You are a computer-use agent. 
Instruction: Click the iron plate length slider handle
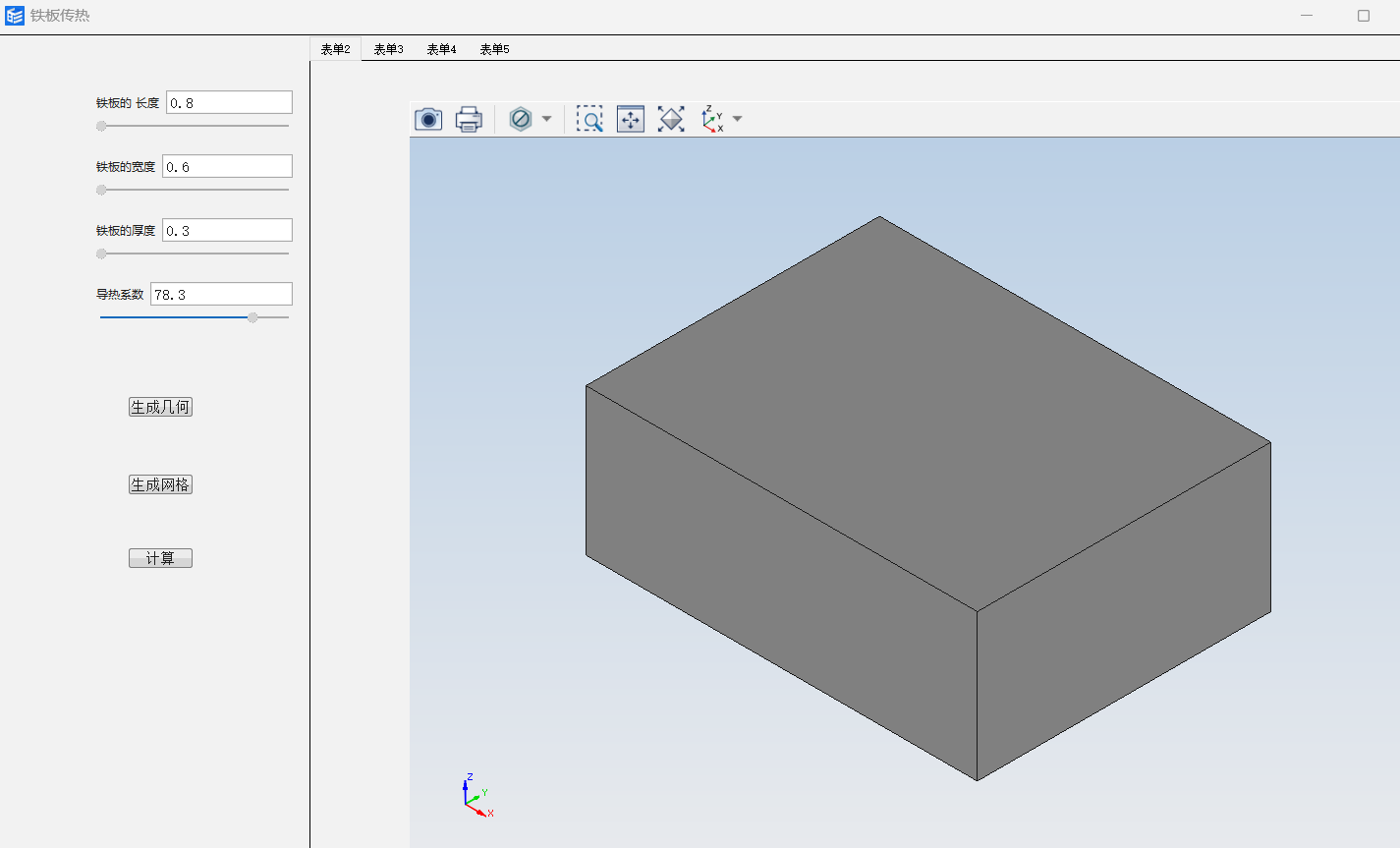[x=101, y=126]
